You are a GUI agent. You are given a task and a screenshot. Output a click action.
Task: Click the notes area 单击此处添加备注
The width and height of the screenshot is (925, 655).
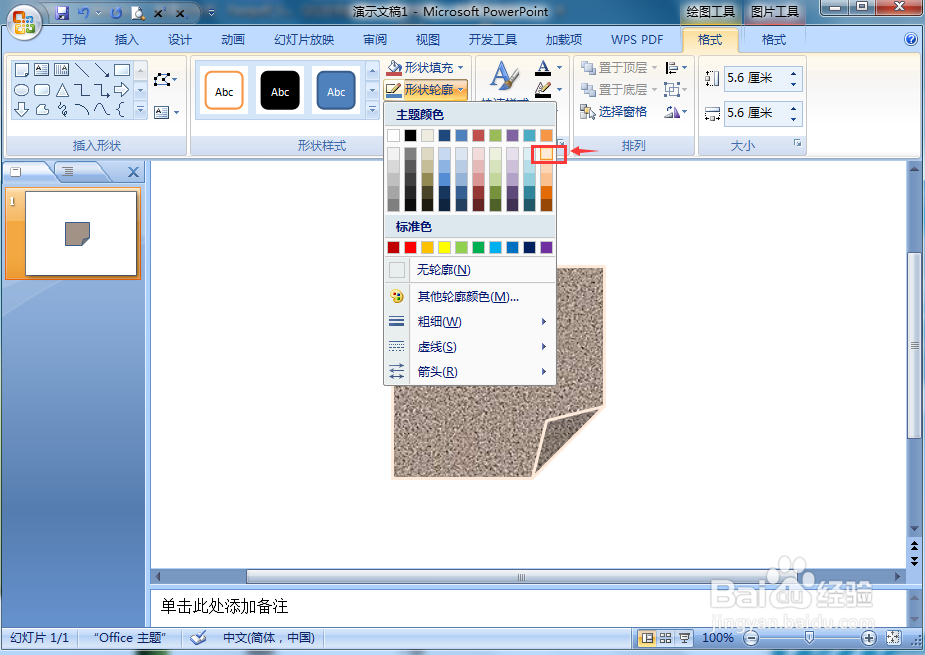224,606
